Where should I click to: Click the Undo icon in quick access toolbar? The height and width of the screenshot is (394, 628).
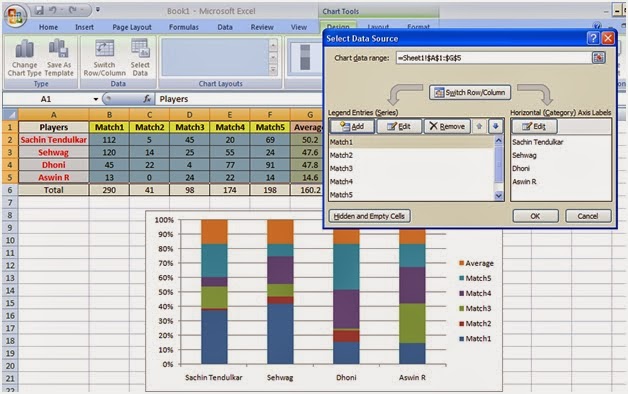click(x=52, y=10)
